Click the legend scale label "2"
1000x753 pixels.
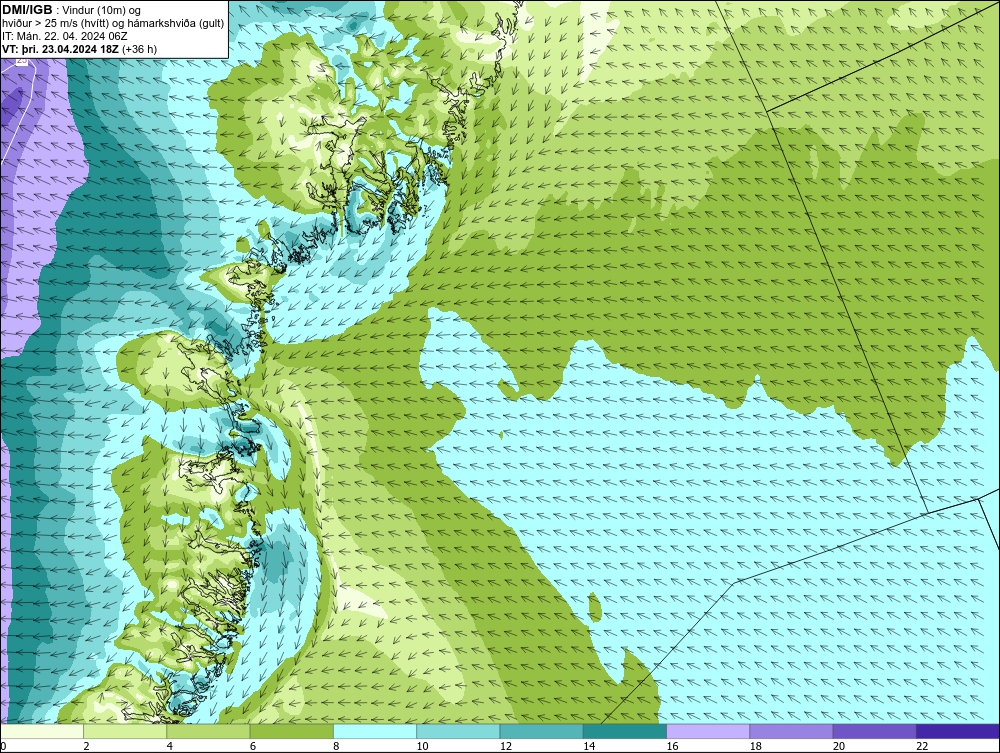click(x=86, y=747)
